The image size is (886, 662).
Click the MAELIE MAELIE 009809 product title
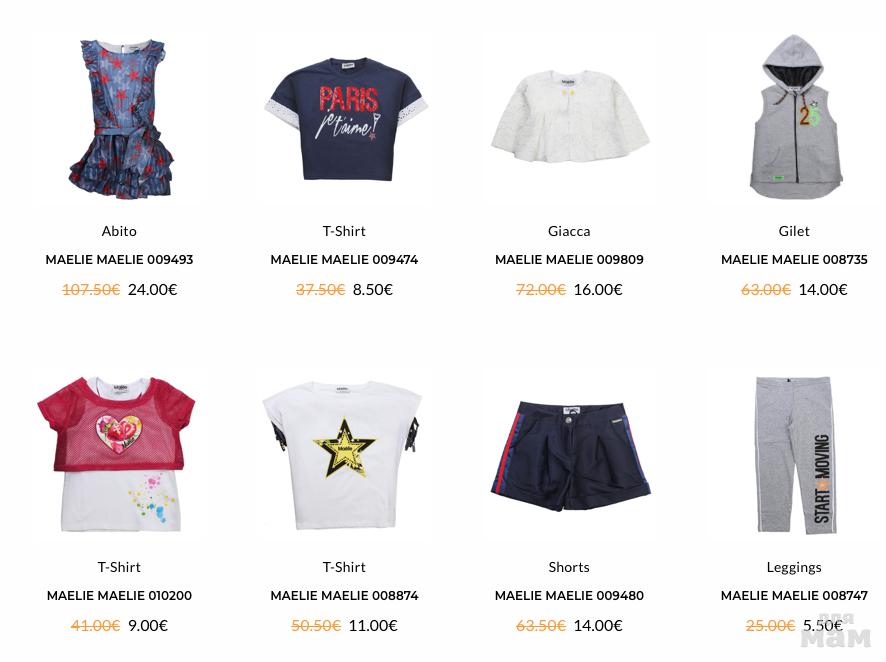coord(569,260)
